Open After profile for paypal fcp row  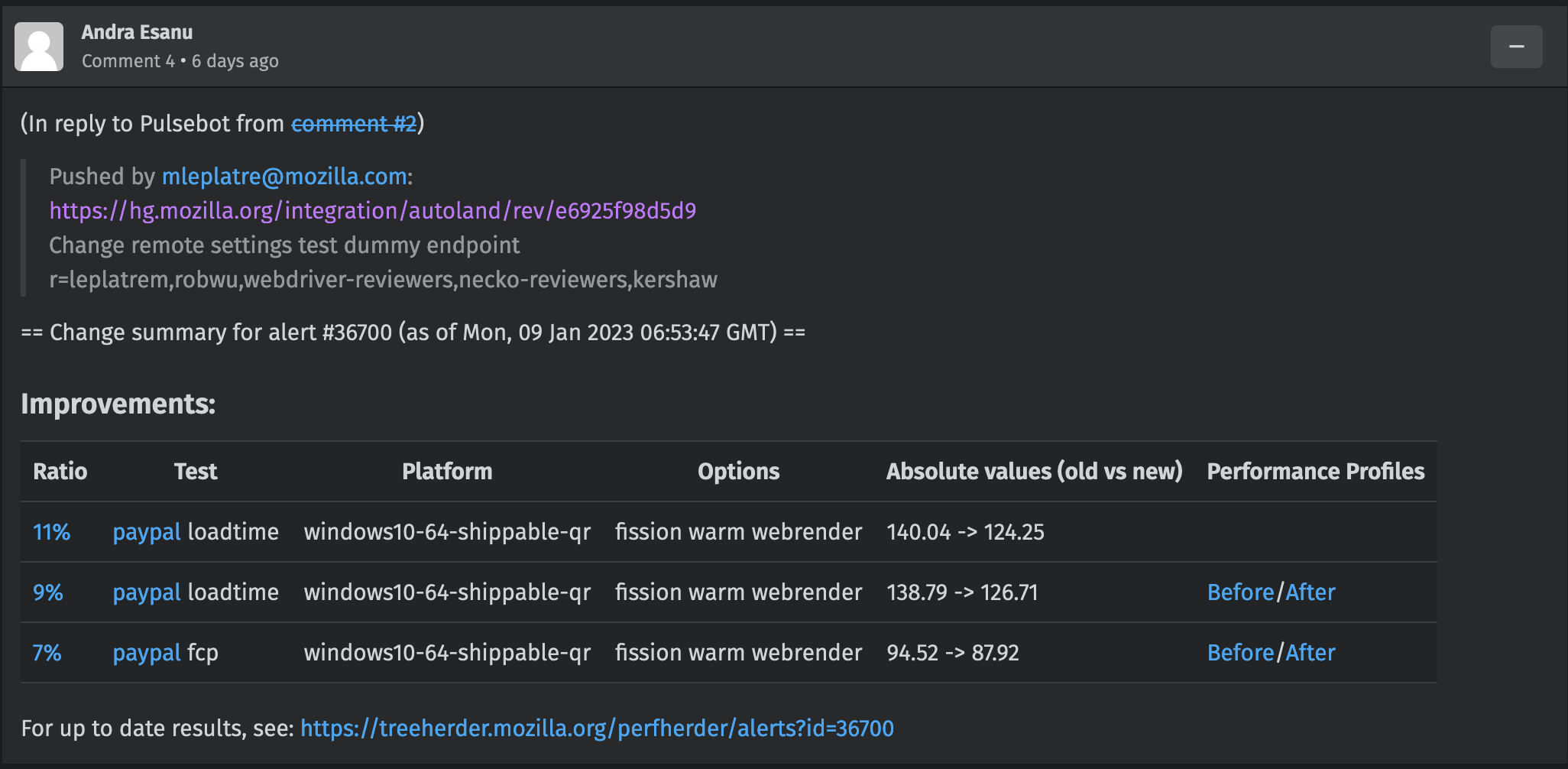(x=1310, y=653)
